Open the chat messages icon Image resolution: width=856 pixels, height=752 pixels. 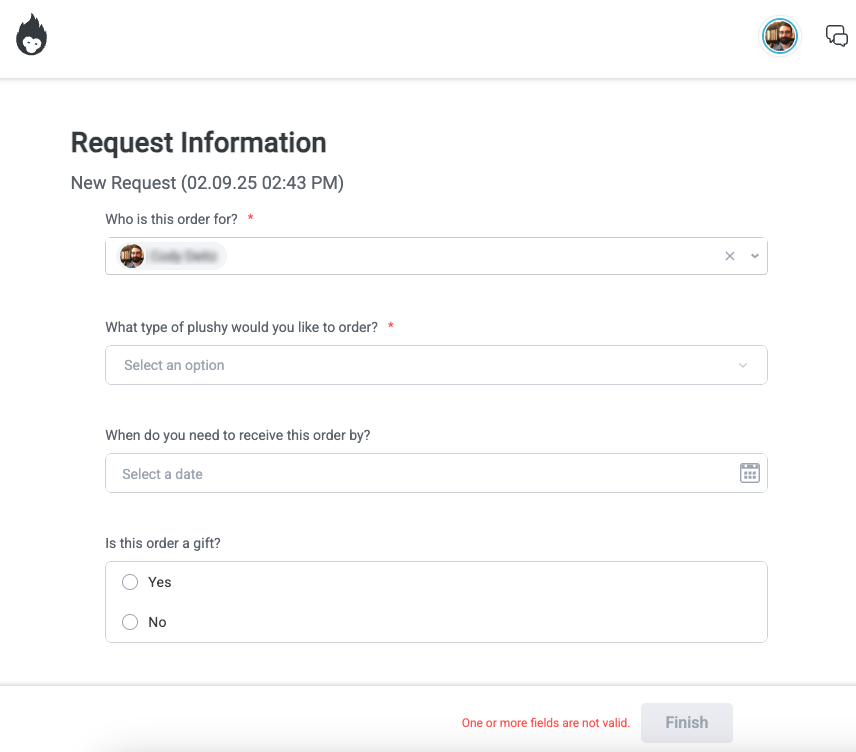[836, 36]
